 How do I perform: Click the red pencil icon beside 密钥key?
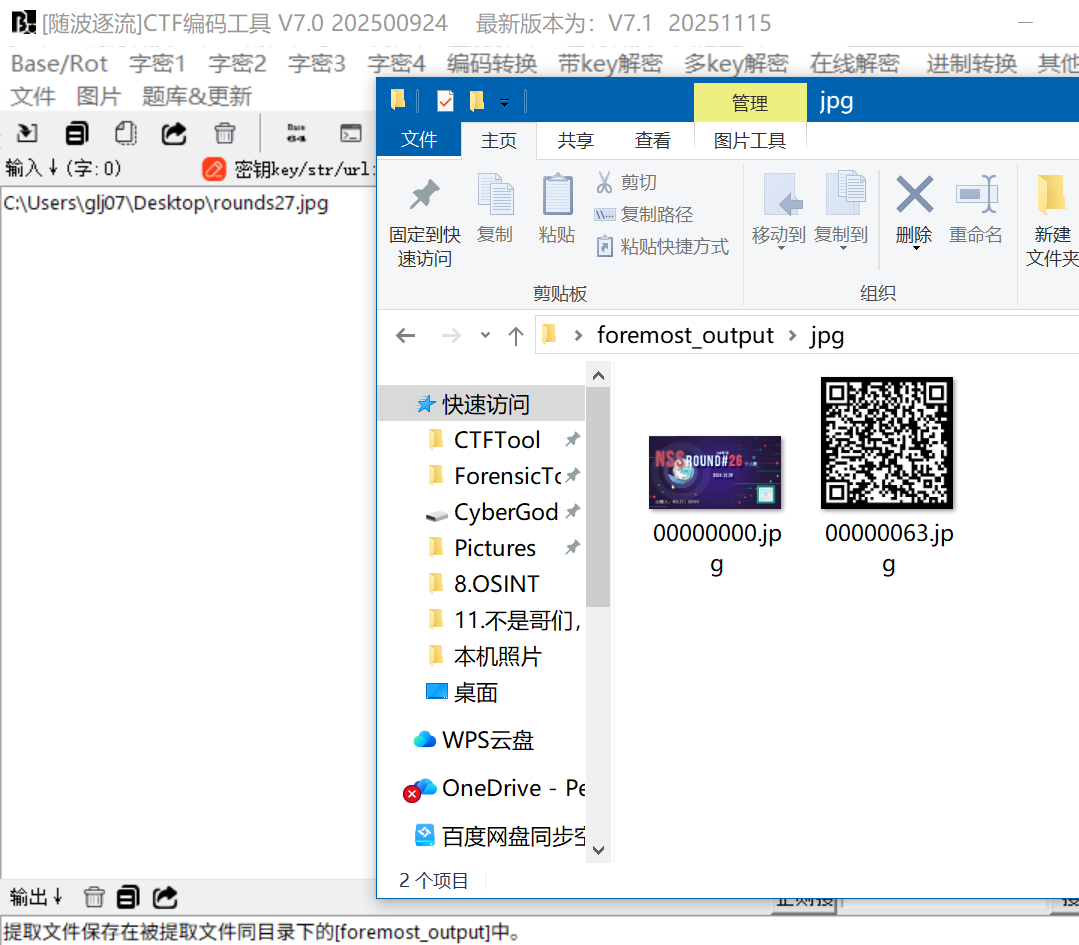point(214,169)
